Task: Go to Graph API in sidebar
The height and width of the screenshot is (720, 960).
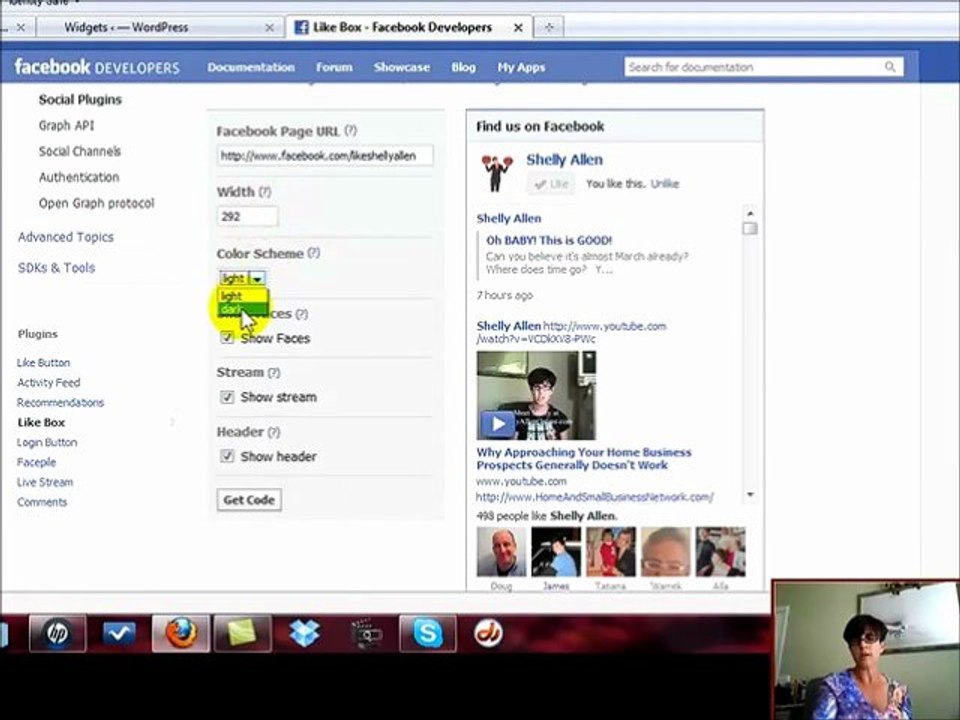Action: click(66, 126)
